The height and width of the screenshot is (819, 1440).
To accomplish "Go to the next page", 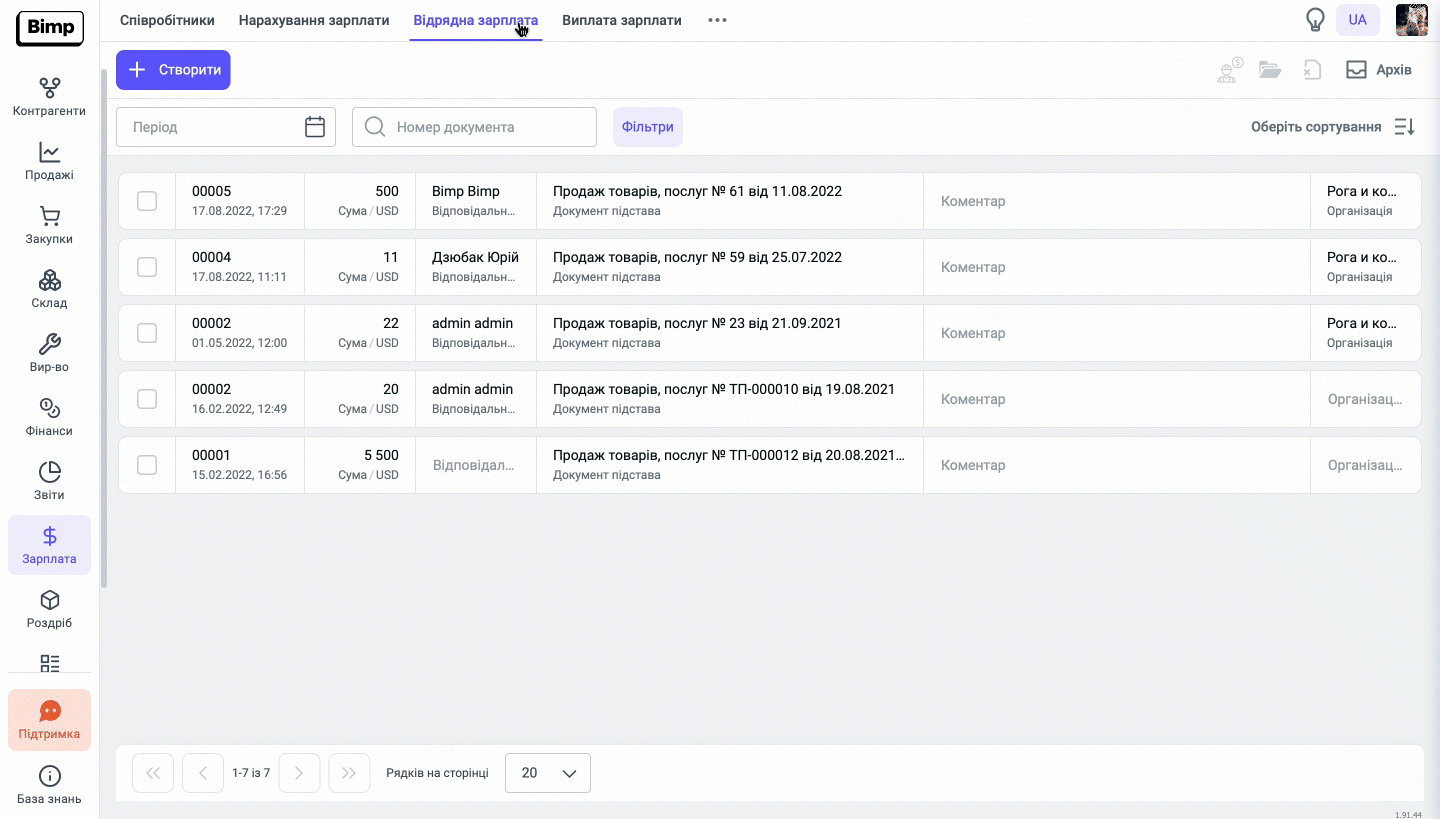I will (299, 773).
